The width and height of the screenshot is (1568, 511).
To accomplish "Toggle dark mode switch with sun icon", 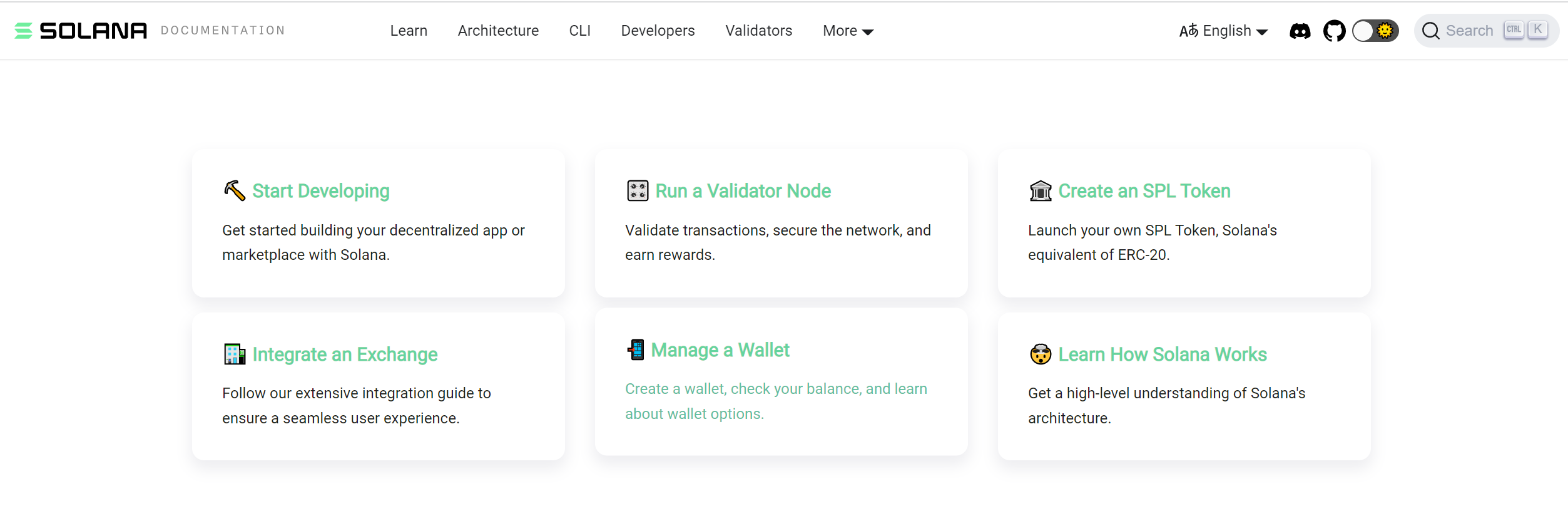I will [x=1375, y=31].
